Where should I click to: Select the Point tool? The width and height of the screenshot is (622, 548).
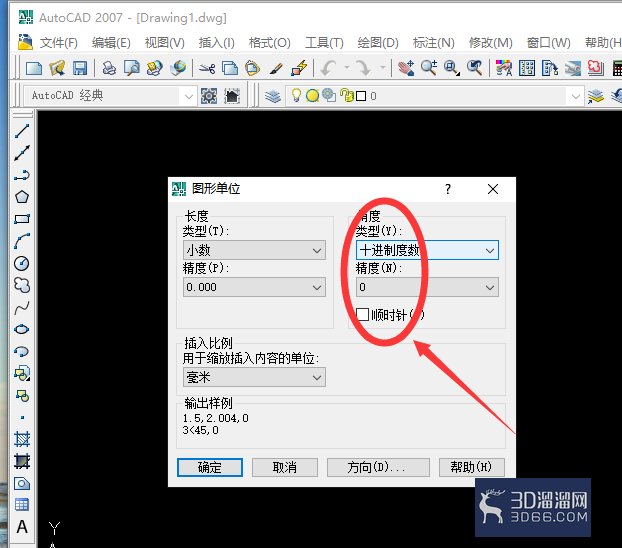[x=22, y=417]
